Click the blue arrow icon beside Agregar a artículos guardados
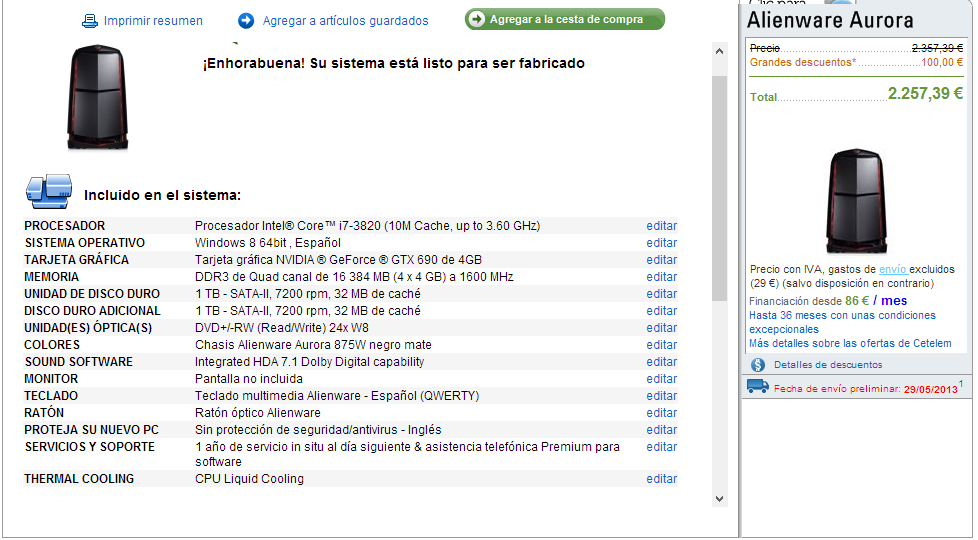This screenshot has height=540, width=978. (x=246, y=21)
